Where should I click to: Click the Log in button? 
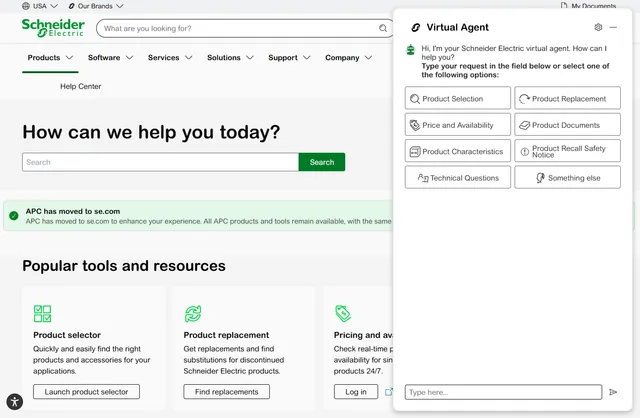coord(356,392)
